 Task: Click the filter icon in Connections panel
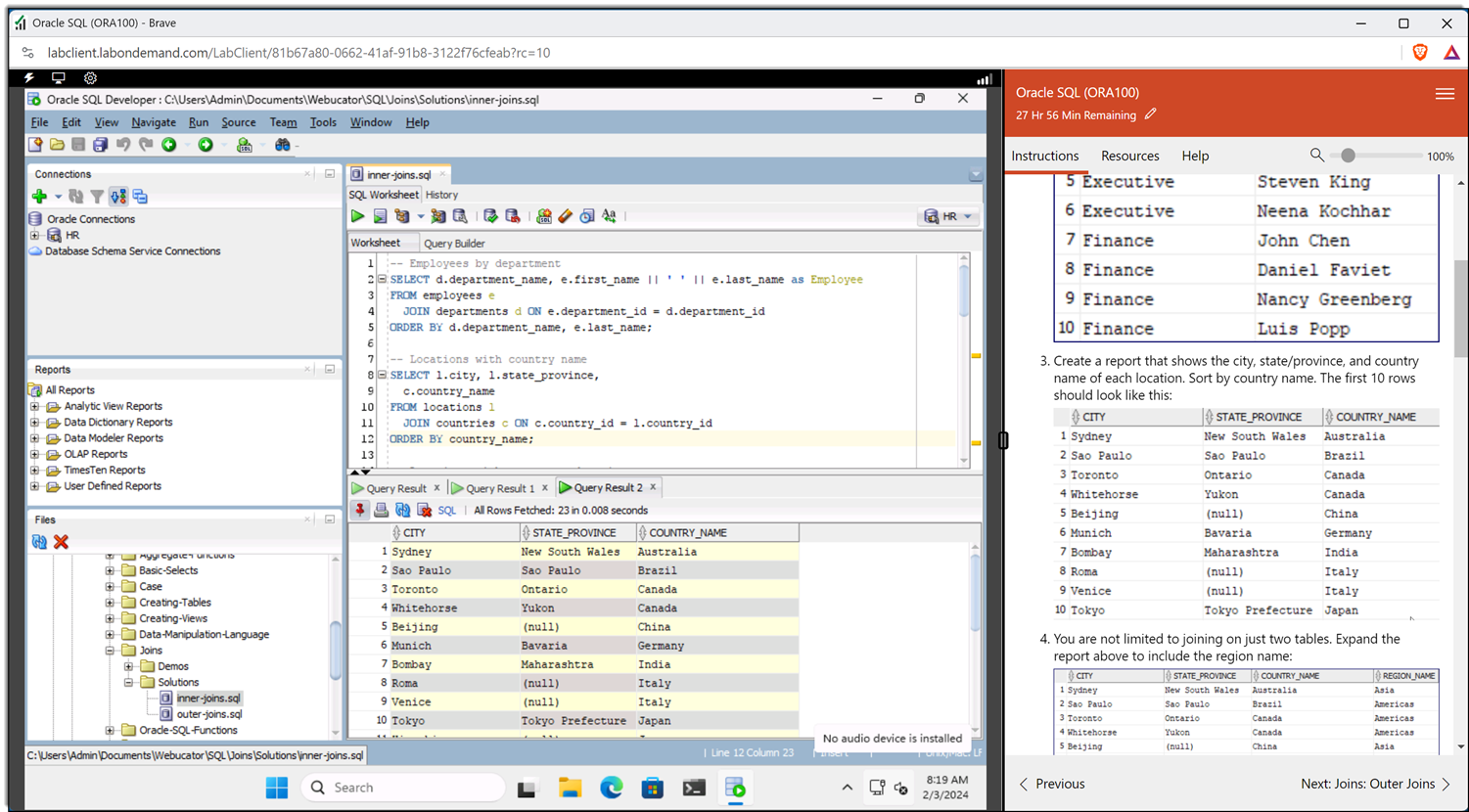point(97,197)
